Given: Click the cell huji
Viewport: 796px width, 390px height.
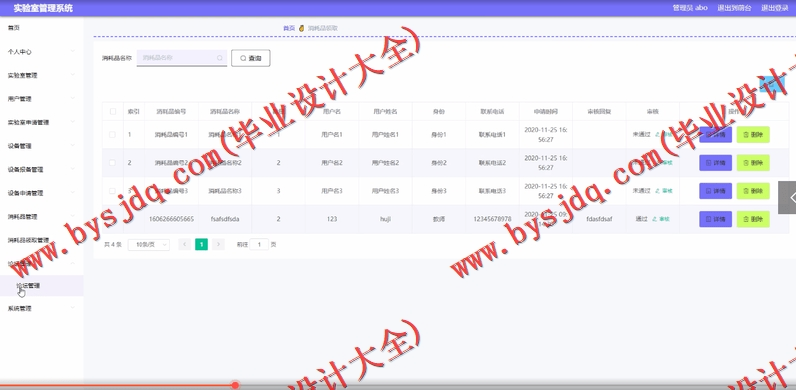Looking at the screenshot, I should coord(385,219).
